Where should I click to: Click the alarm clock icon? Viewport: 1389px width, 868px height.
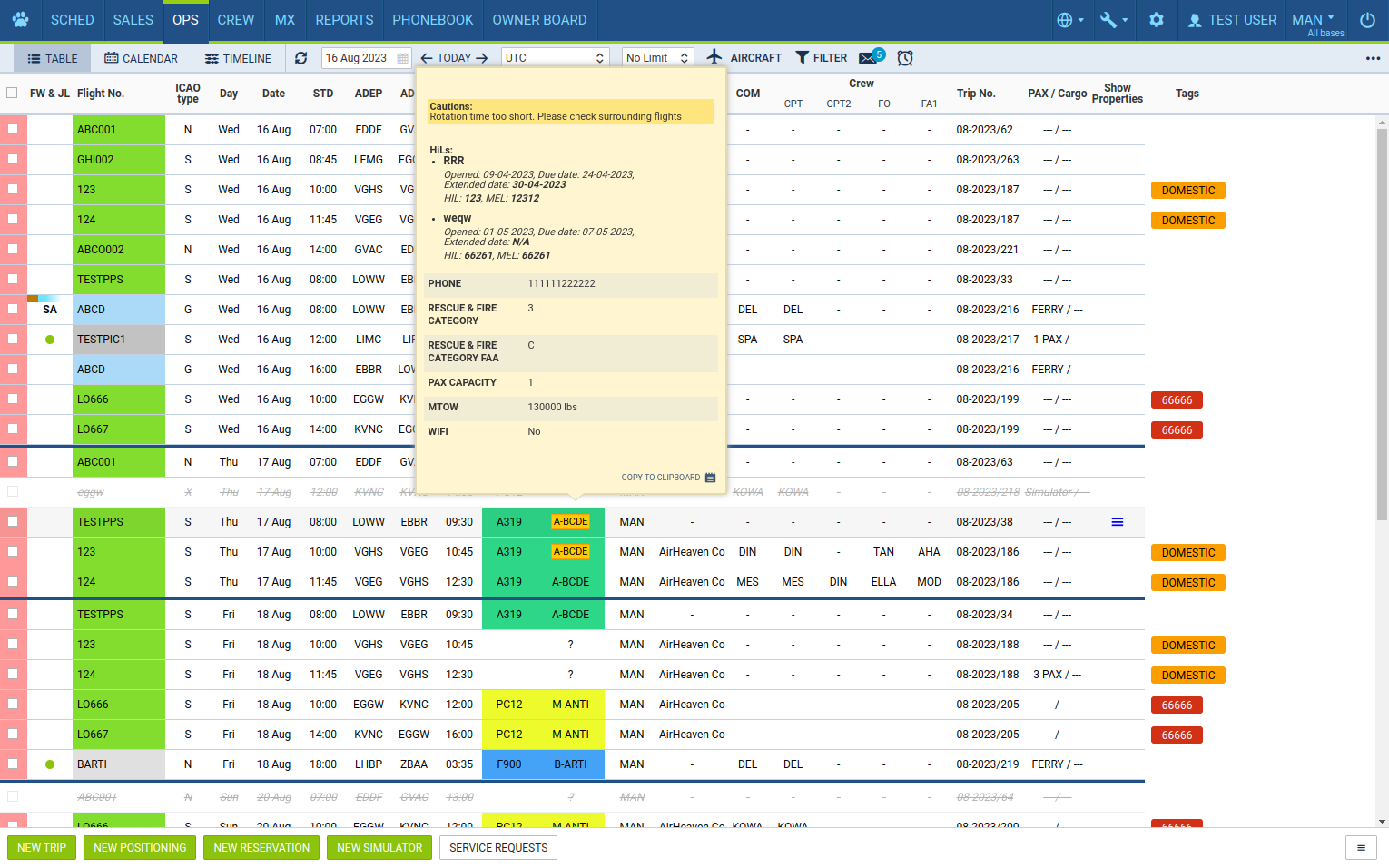[x=905, y=58]
